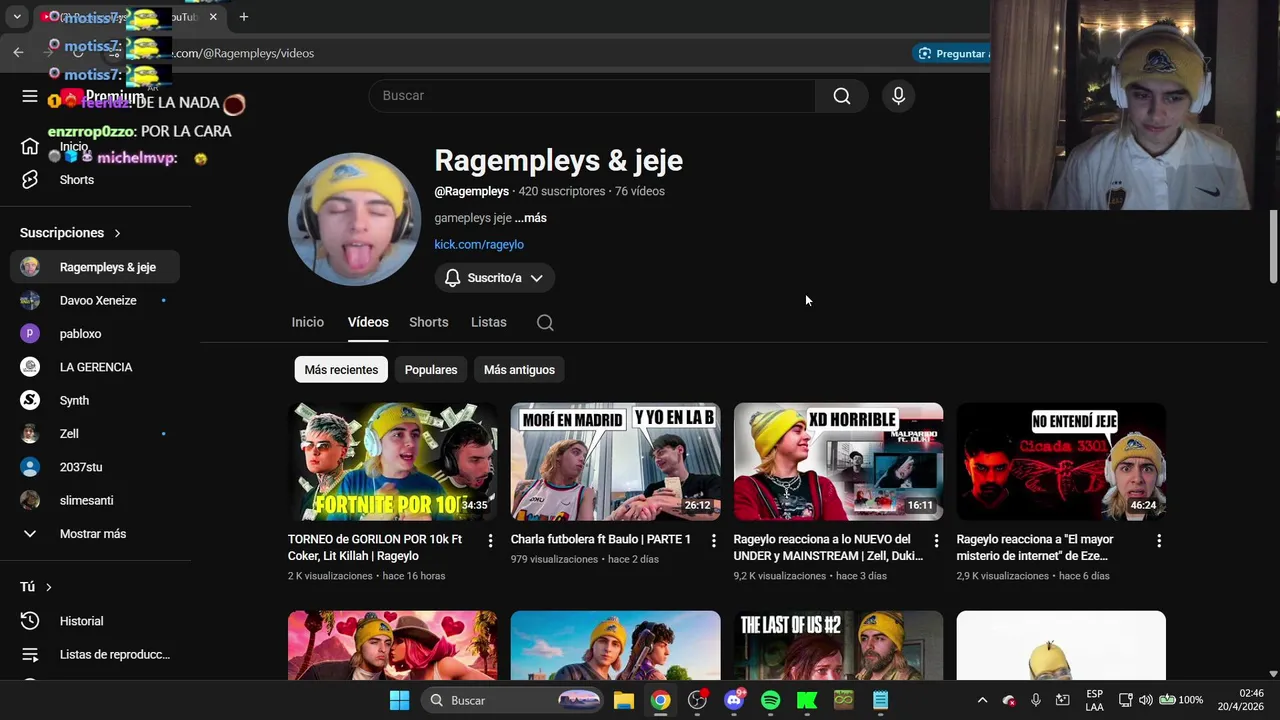This screenshot has height=720, width=1280.
Task: Open options menu for TORNEO de GORILON video
Action: coord(490,540)
